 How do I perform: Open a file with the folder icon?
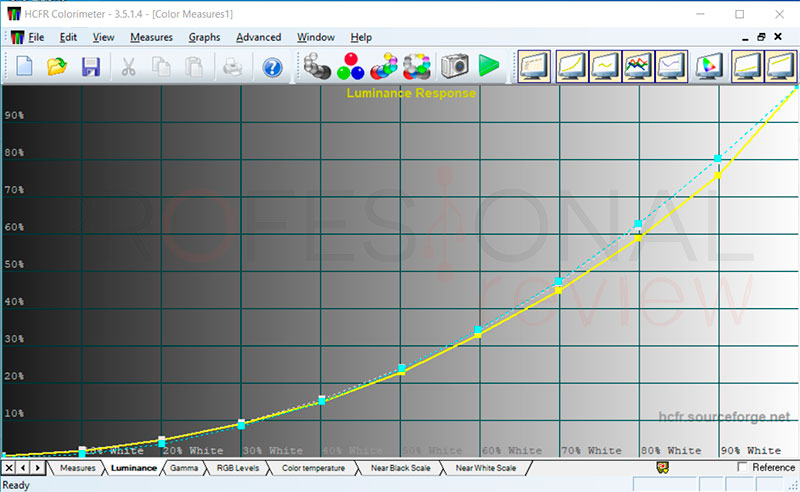coord(57,67)
